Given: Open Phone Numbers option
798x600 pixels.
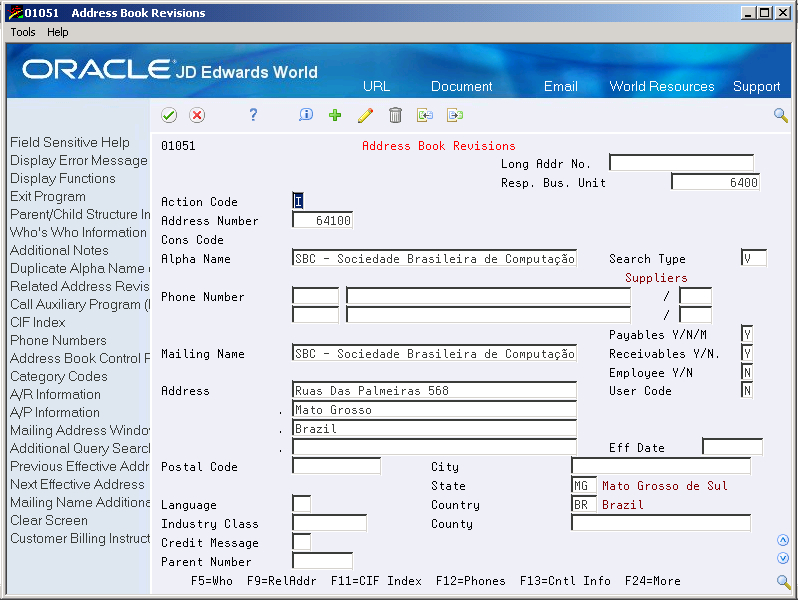Looking at the screenshot, I should pyautogui.click(x=58, y=340).
